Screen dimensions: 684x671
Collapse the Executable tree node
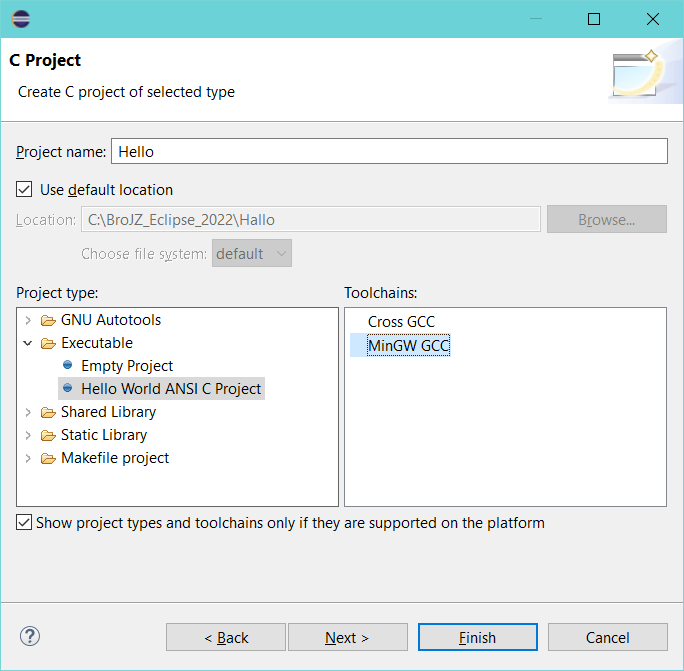tap(28, 343)
